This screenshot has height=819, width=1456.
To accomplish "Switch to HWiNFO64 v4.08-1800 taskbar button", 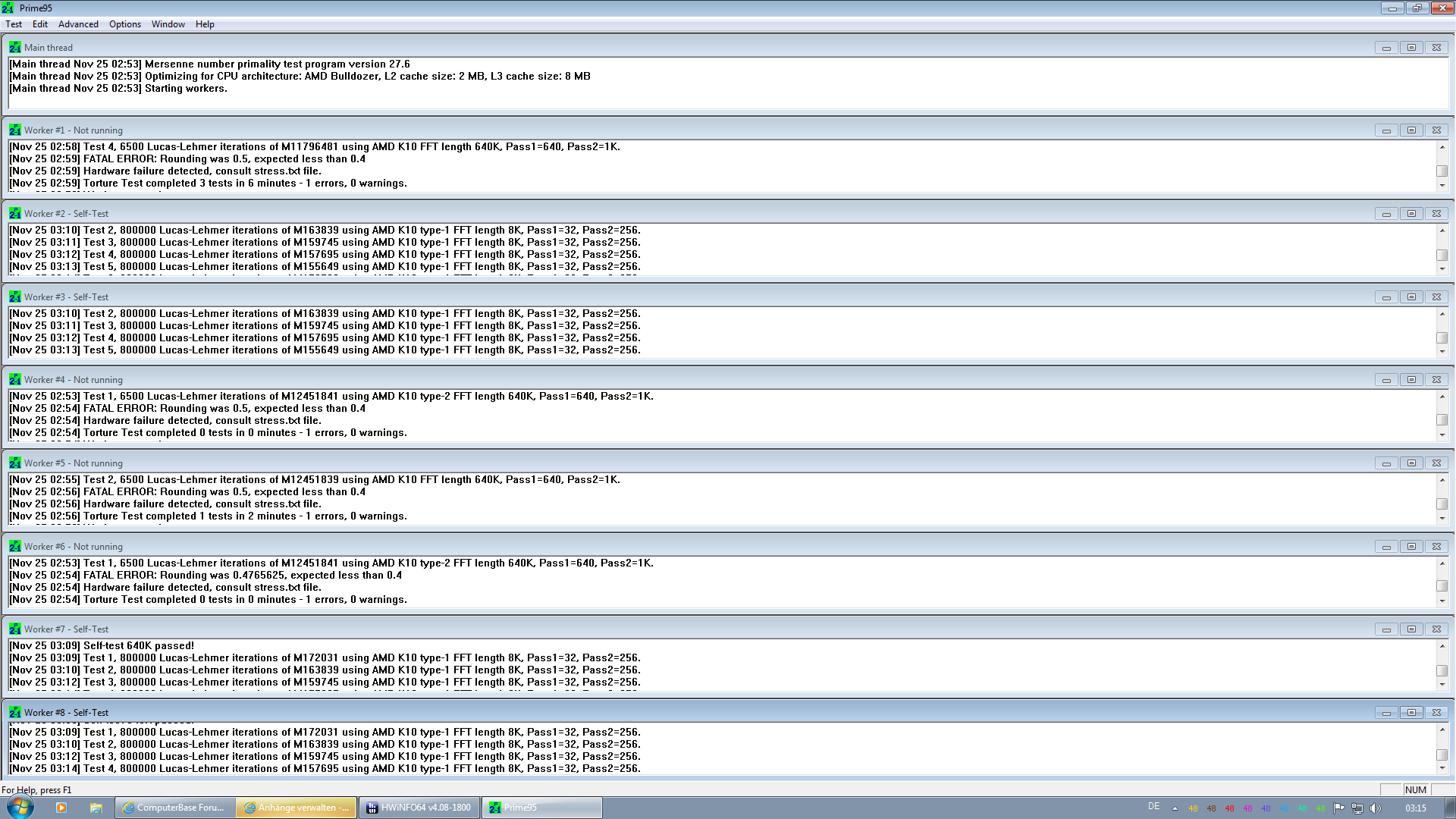I will tap(419, 808).
